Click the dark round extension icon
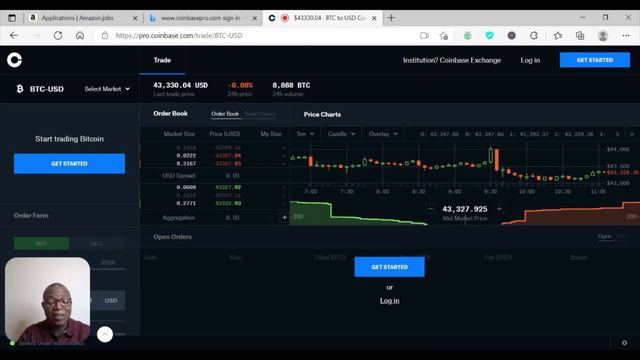The width and height of the screenshot is (640, 360). pos(511,36)
